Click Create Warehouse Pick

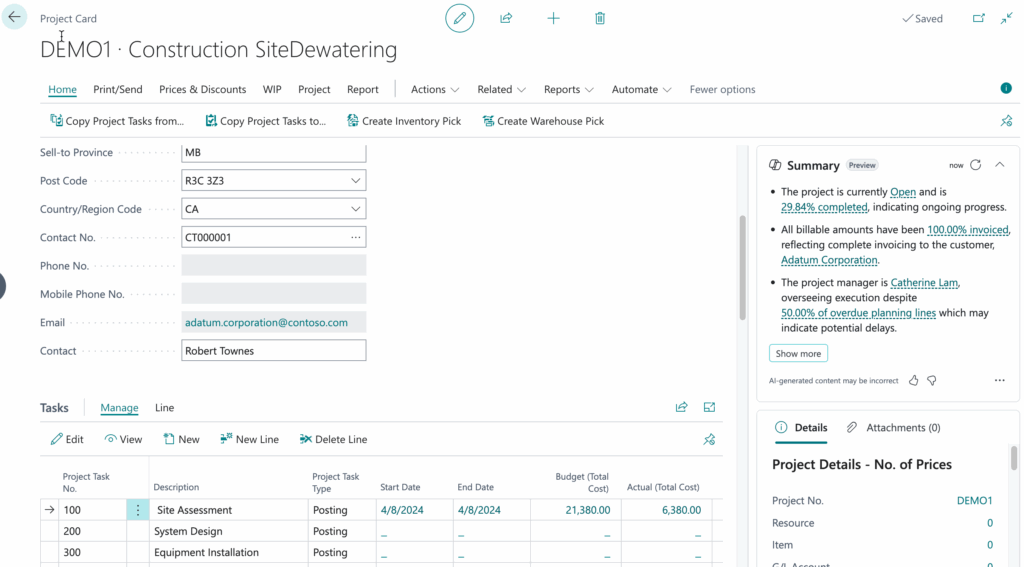[543, 121]
